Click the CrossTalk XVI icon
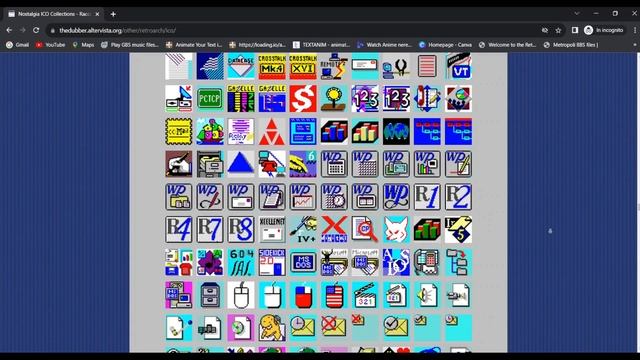 [303, 66]
